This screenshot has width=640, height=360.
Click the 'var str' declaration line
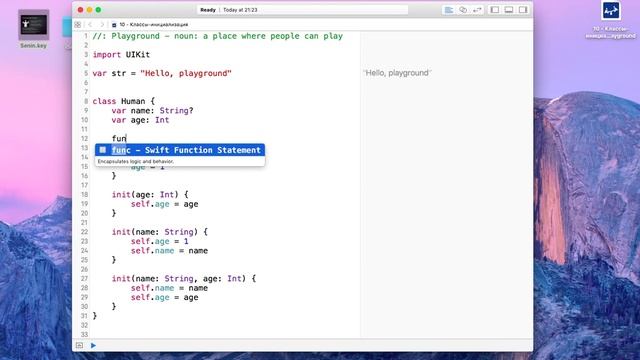(162, 73)
